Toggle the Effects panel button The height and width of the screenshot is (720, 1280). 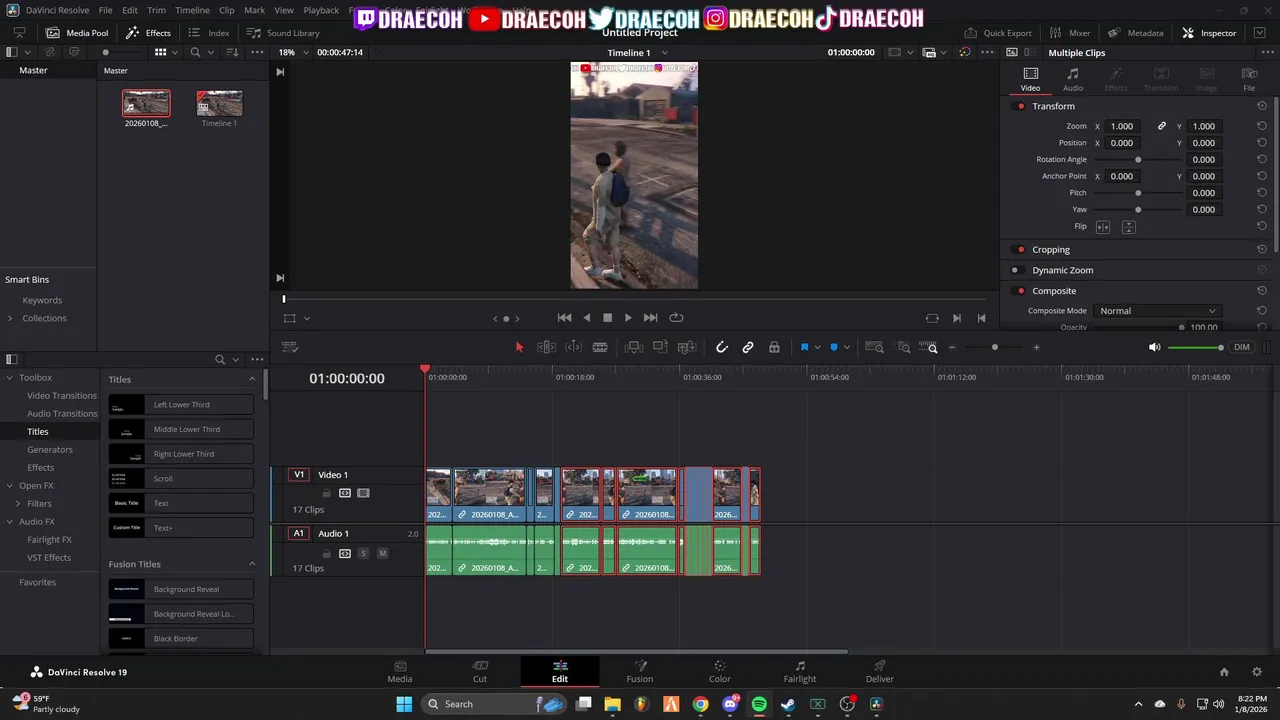[x=148, y=33]
